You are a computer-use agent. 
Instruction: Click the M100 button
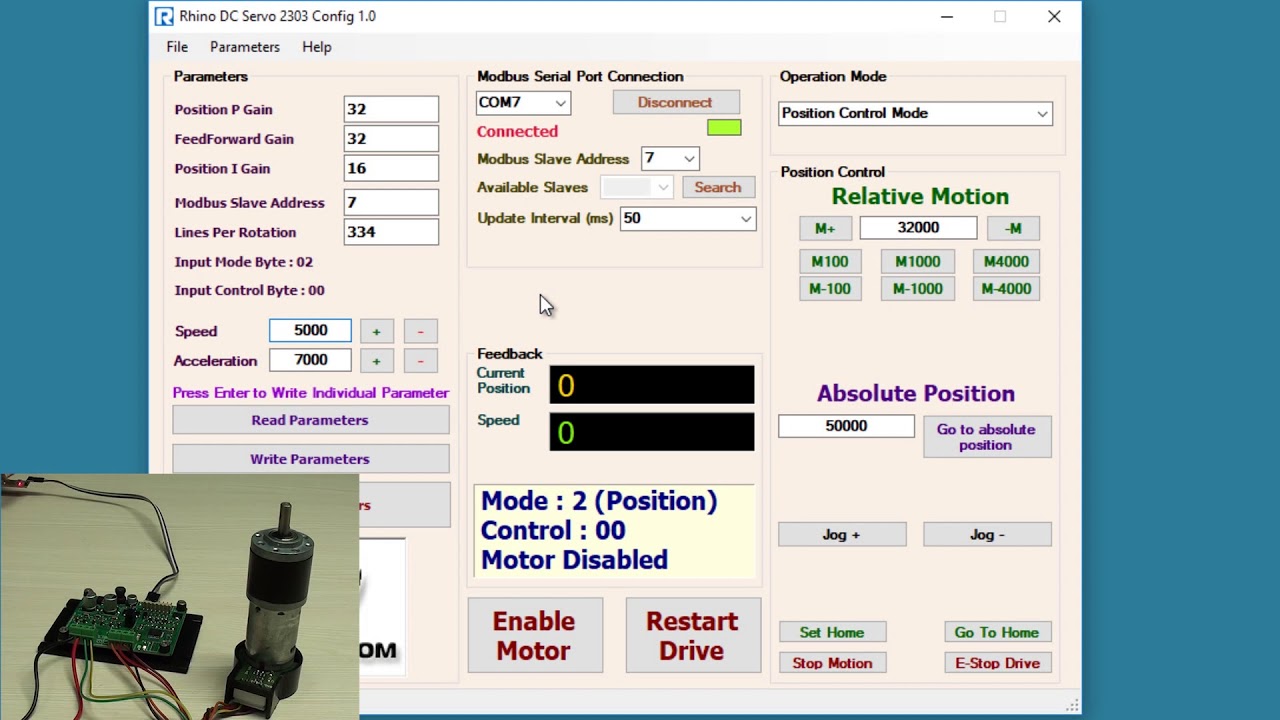[830, 261]
